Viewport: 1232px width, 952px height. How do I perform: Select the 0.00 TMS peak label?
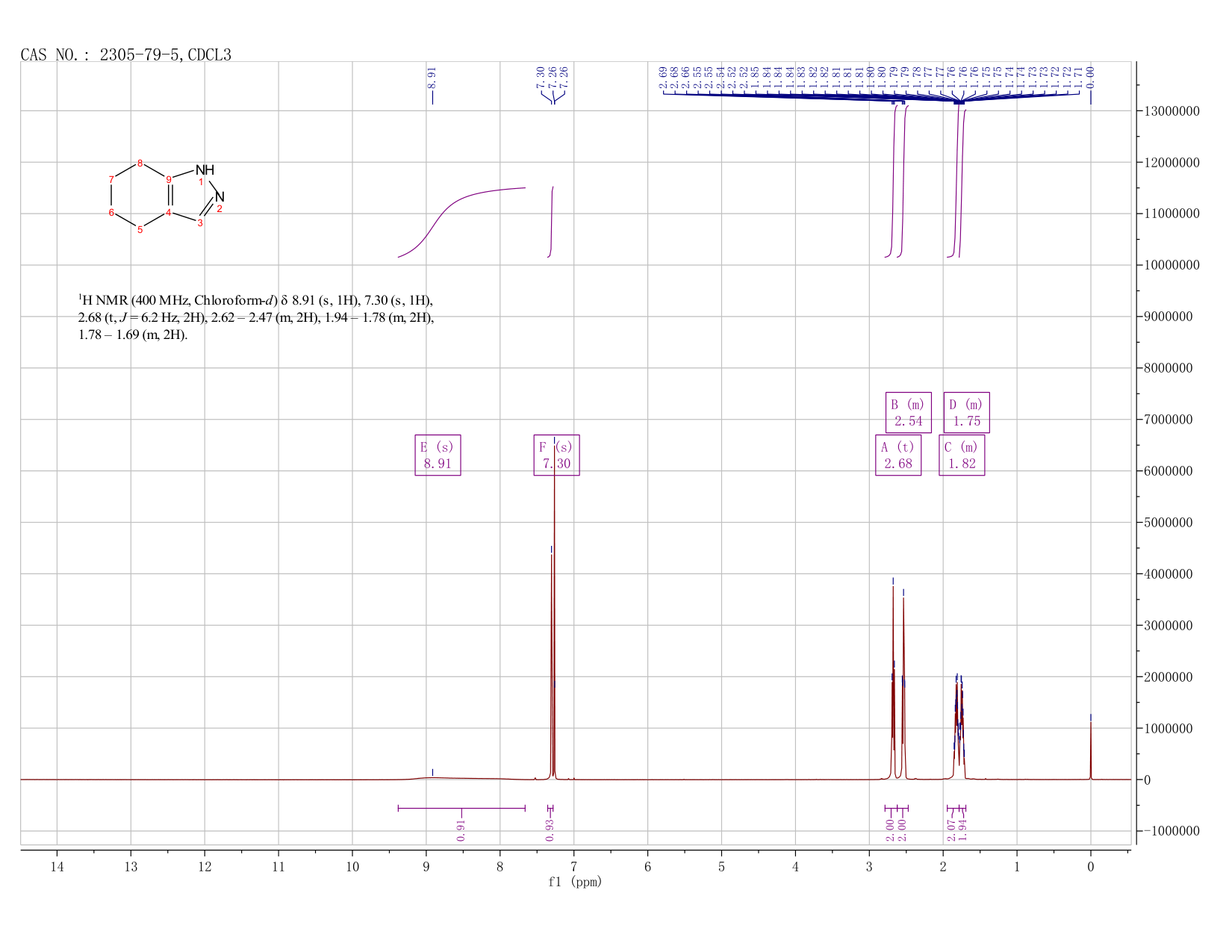(1090, 77)
